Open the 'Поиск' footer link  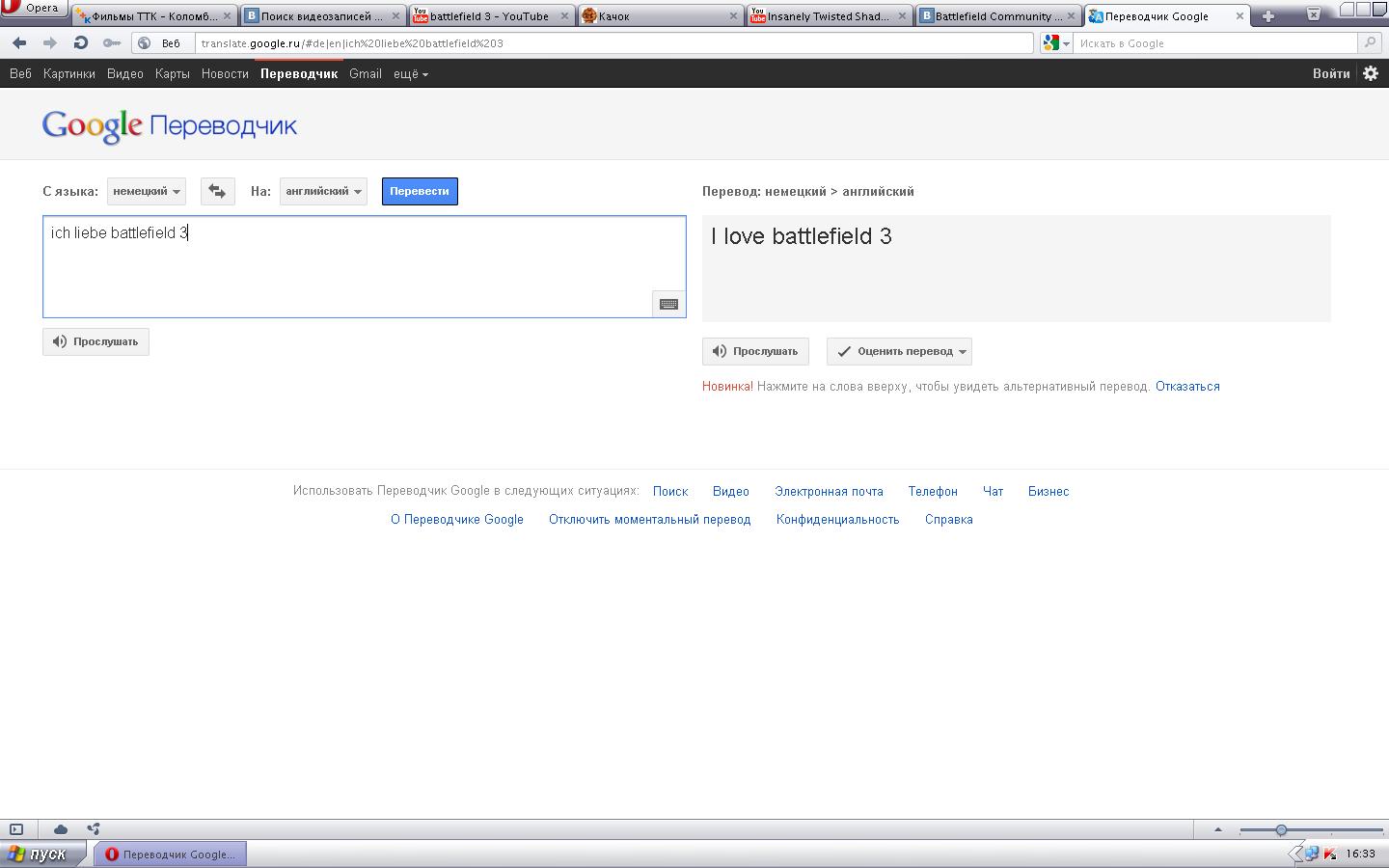670,491
